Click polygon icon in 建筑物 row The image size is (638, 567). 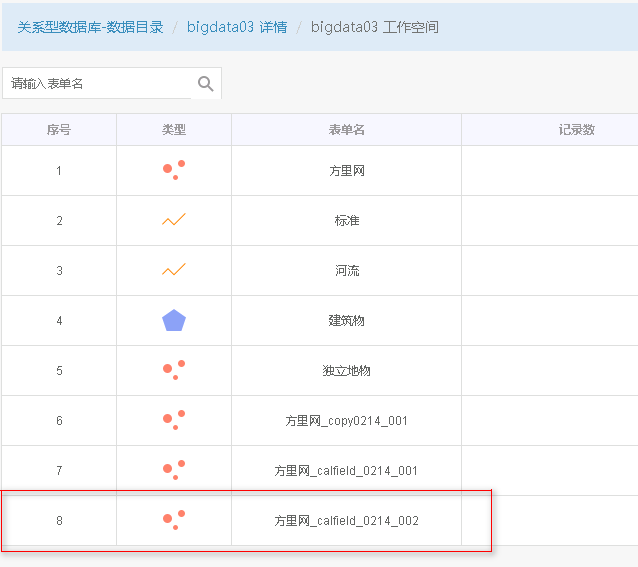[174, 320]
